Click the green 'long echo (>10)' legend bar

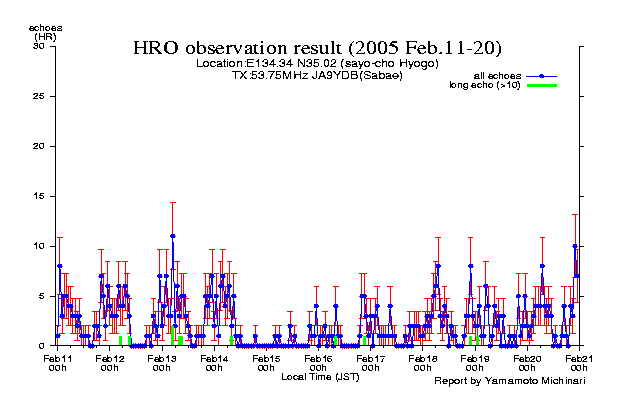click(540, 86)
